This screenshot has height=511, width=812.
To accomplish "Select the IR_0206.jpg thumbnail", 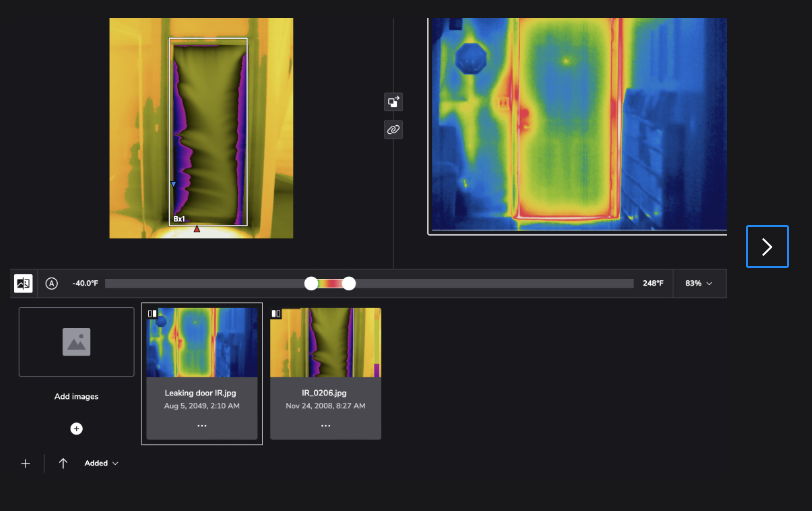I will point(325,342).
